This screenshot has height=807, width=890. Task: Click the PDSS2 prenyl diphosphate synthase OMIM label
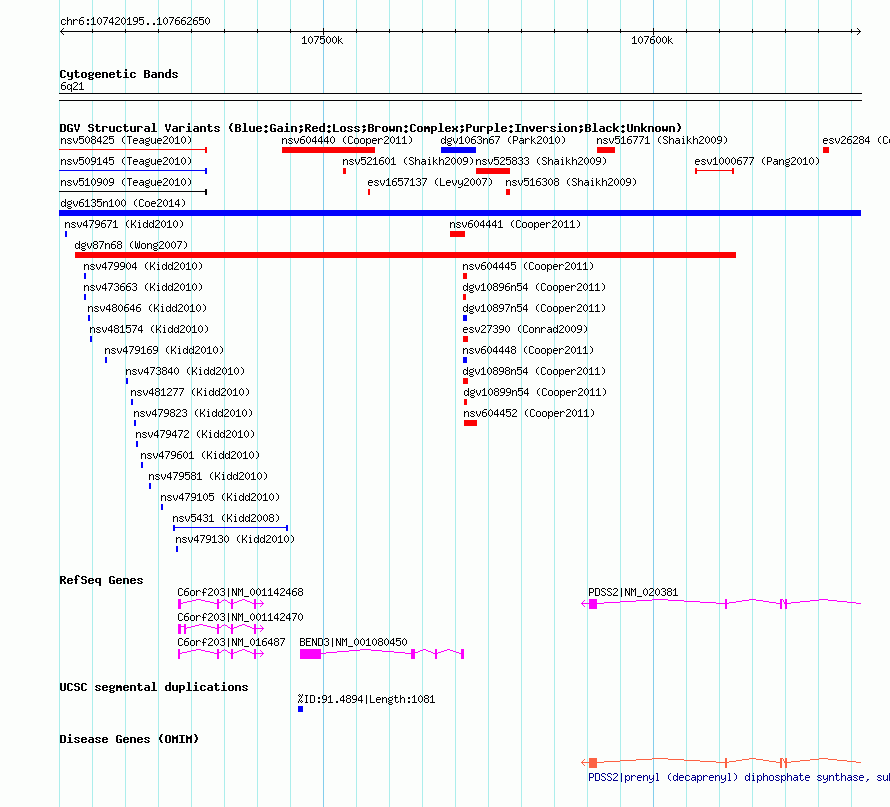738,777
